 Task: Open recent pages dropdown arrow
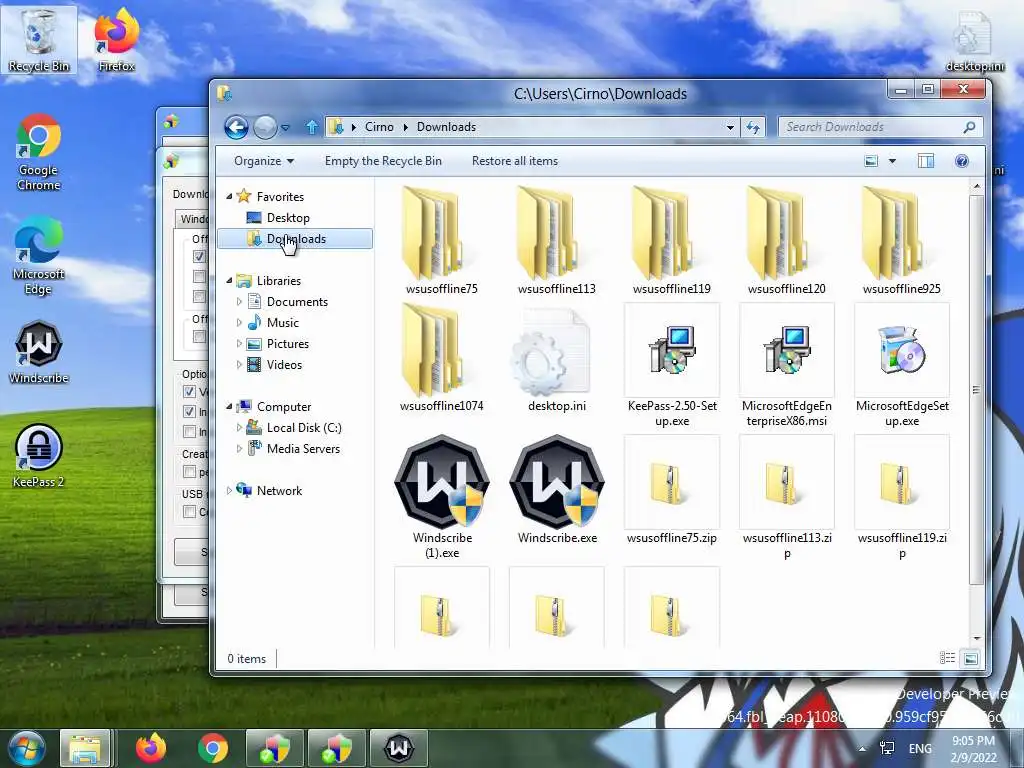coord(285,127)
